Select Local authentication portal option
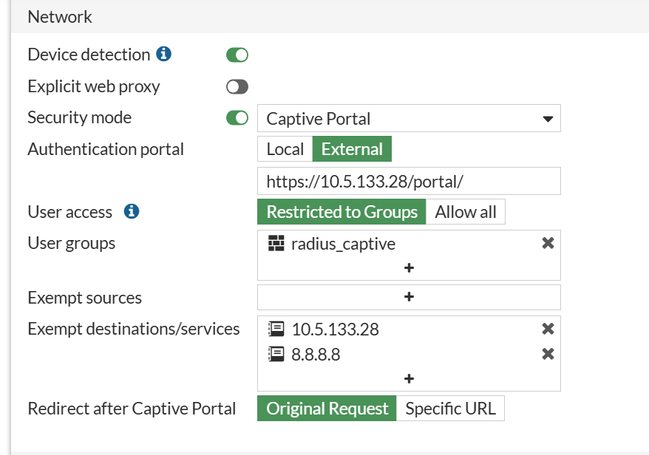649x455 pixels. point(285,149)
